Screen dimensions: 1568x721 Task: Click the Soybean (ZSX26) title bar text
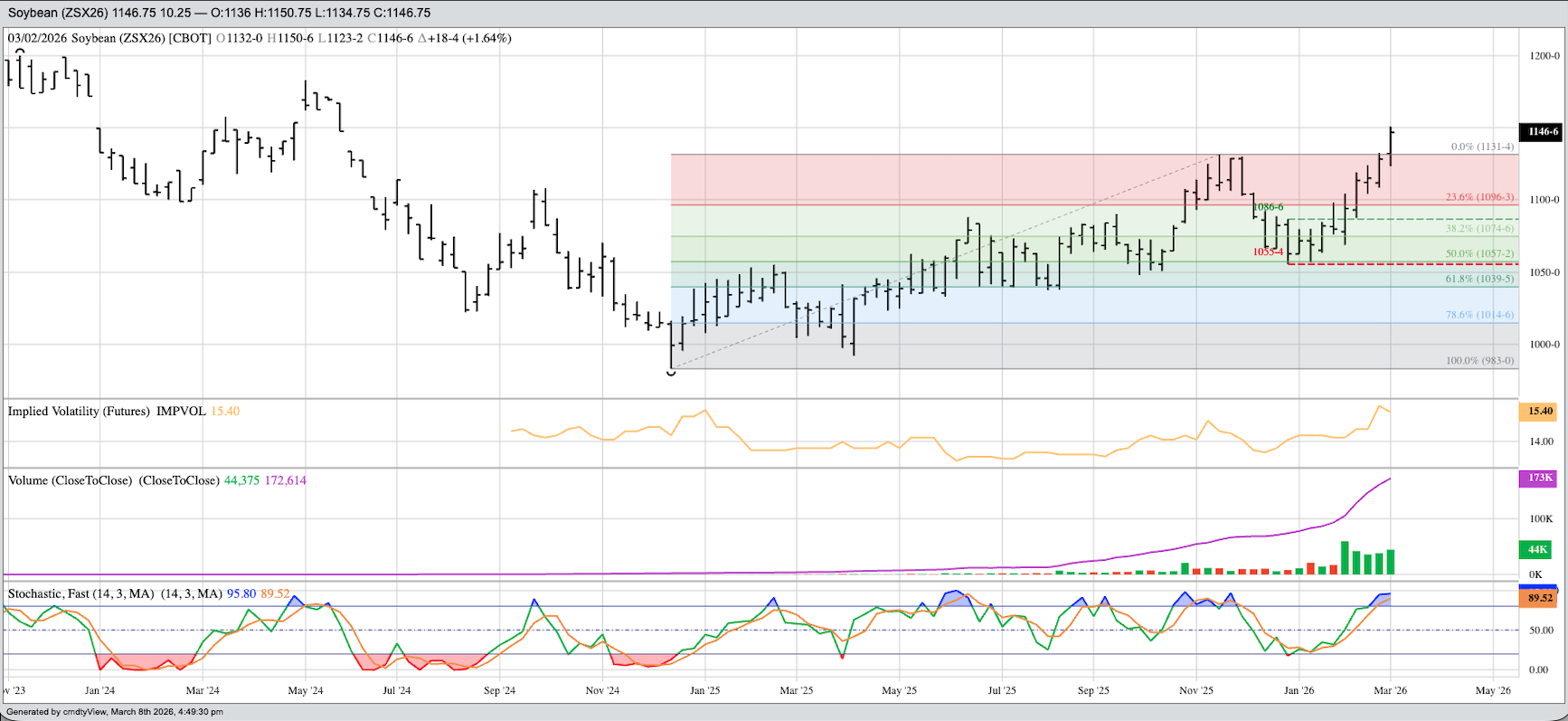pos(219,13)
